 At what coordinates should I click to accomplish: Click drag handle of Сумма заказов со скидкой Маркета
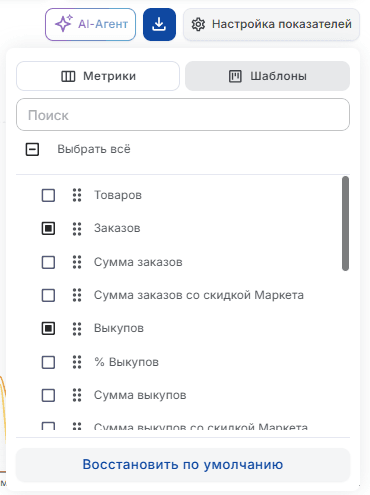tap(77, 295)
